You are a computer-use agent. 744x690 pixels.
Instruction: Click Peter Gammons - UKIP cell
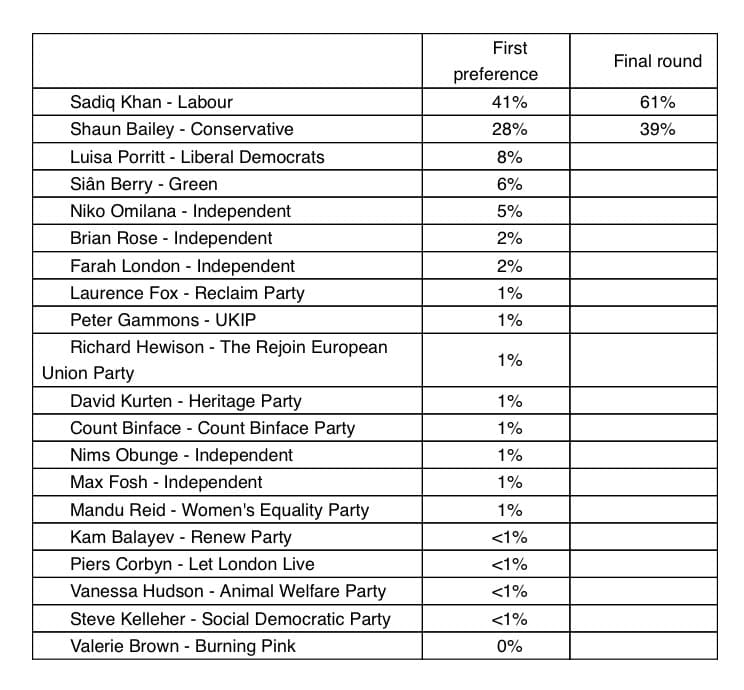227,320
